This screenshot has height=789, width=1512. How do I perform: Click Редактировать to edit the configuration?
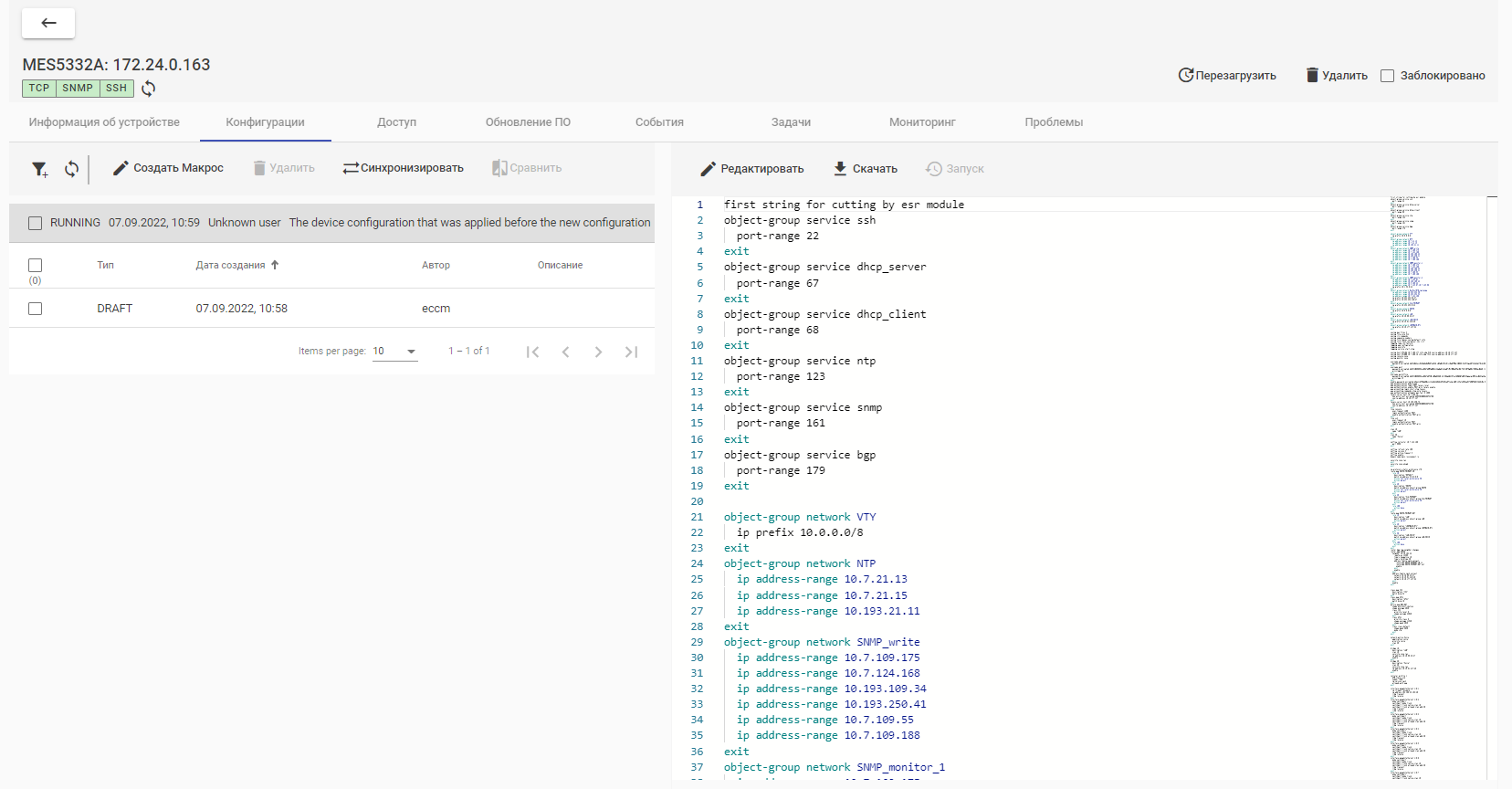751,169
